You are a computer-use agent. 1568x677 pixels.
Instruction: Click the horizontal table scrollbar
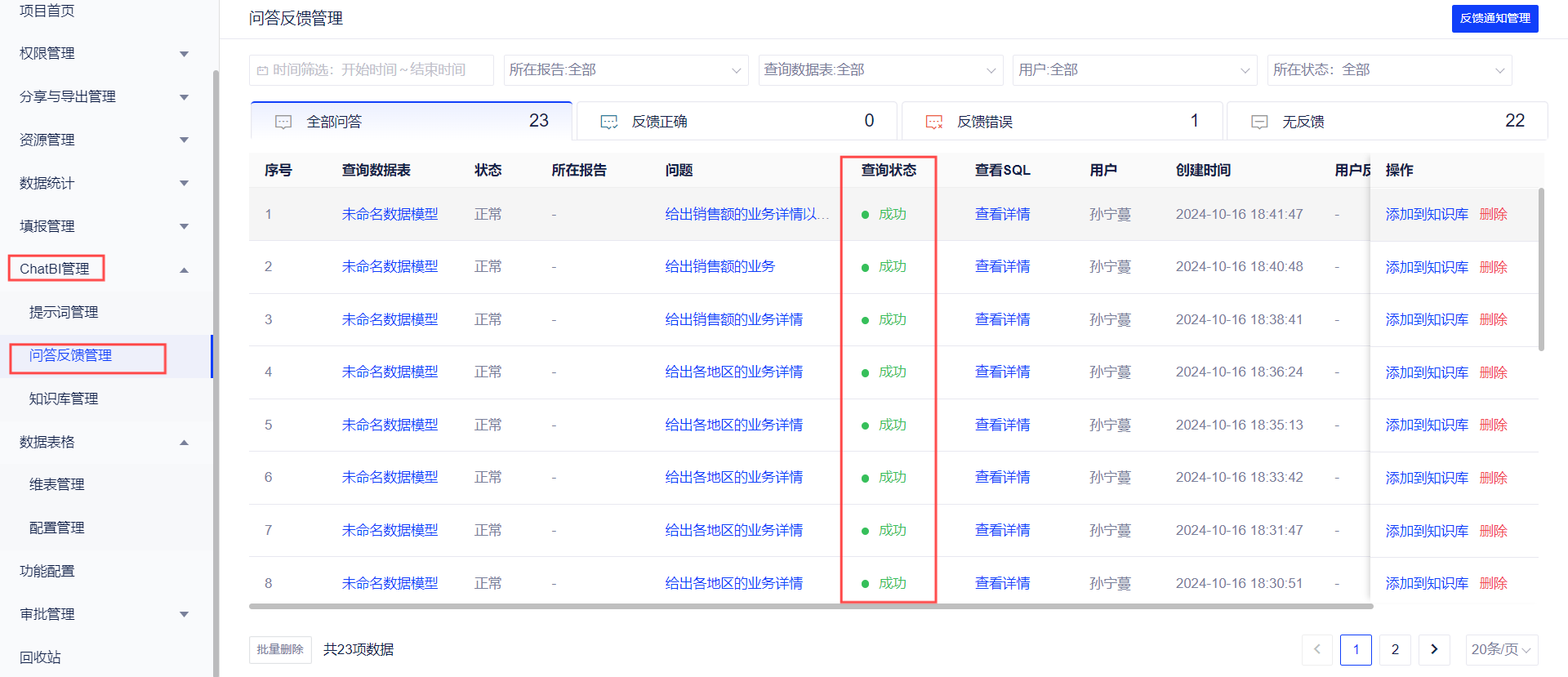coord(810,607)
